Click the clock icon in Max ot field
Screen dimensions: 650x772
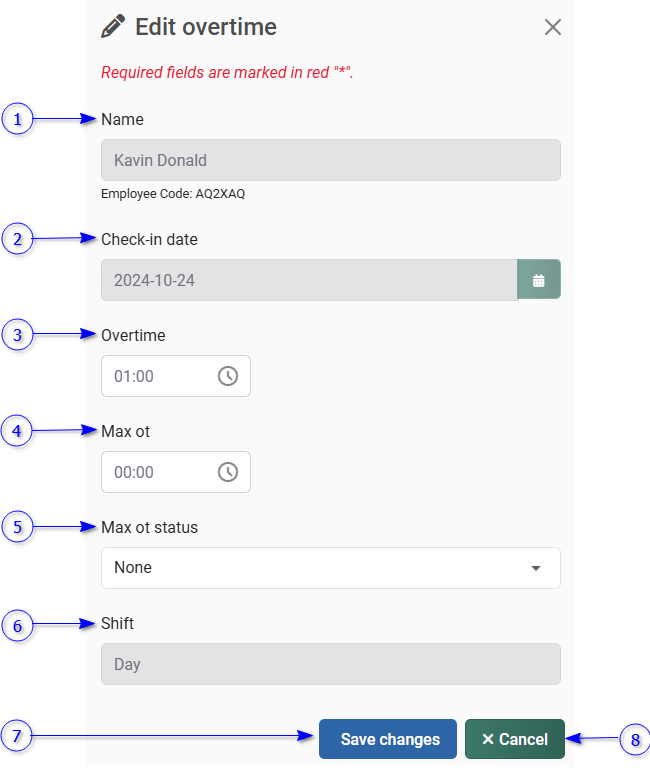click(228, 472)
